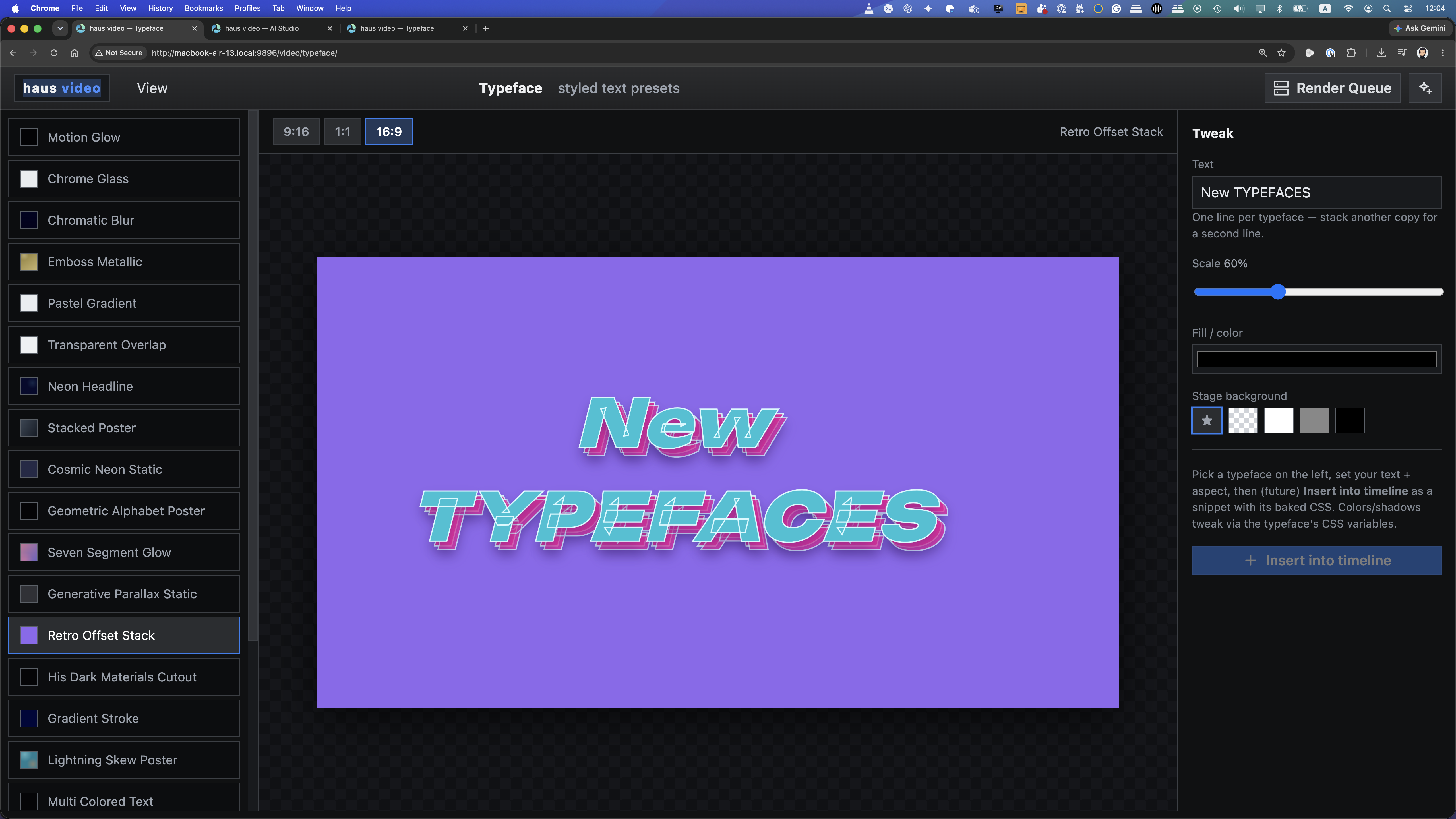Image resolution: width=1456 pixels, height=819 pixels.
Task: Open the Chrome downloads icon
Action: 1381,53
